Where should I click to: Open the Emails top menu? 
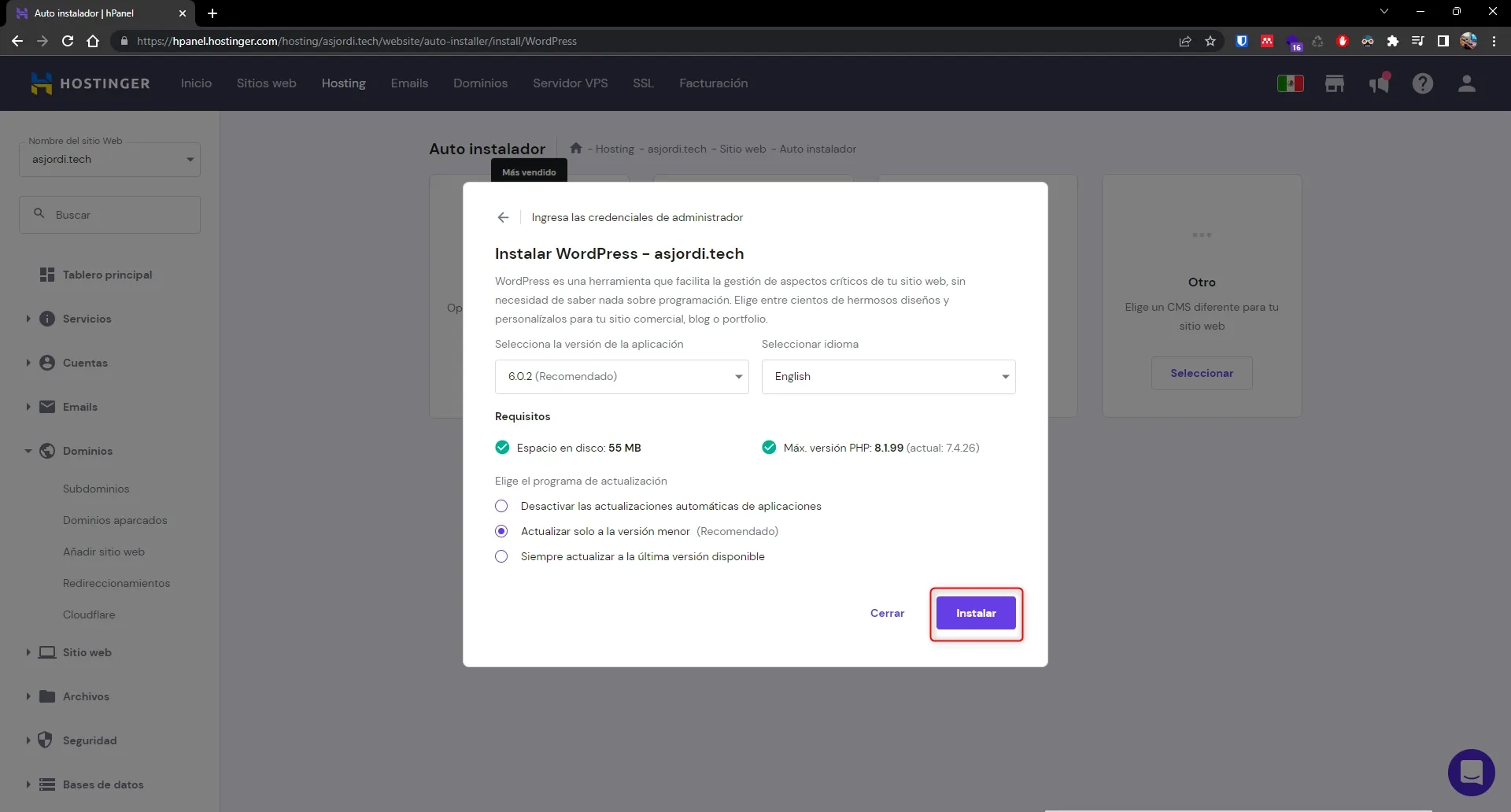point(409,83)
